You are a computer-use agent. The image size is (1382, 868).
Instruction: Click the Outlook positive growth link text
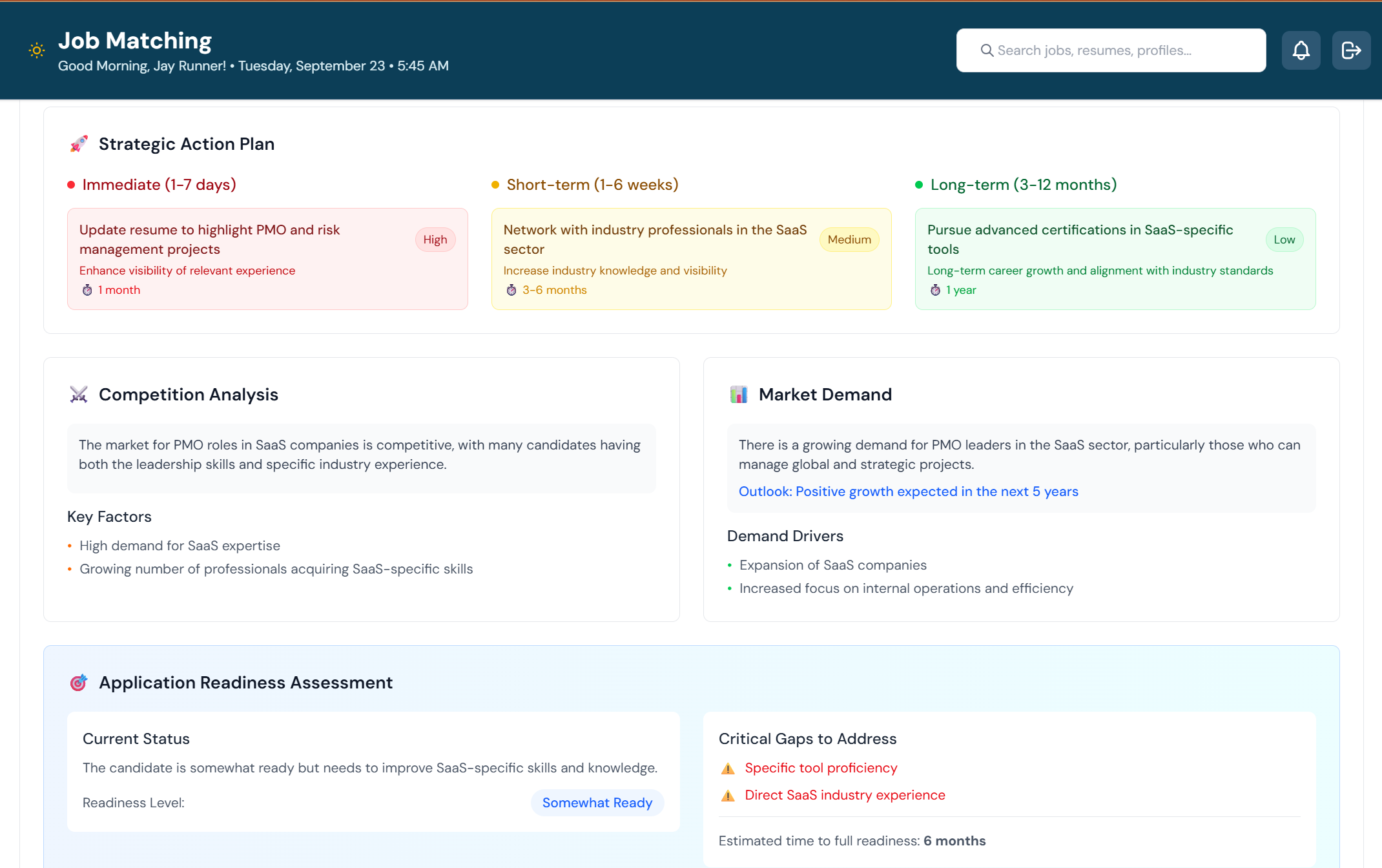[x=908, y=491]
